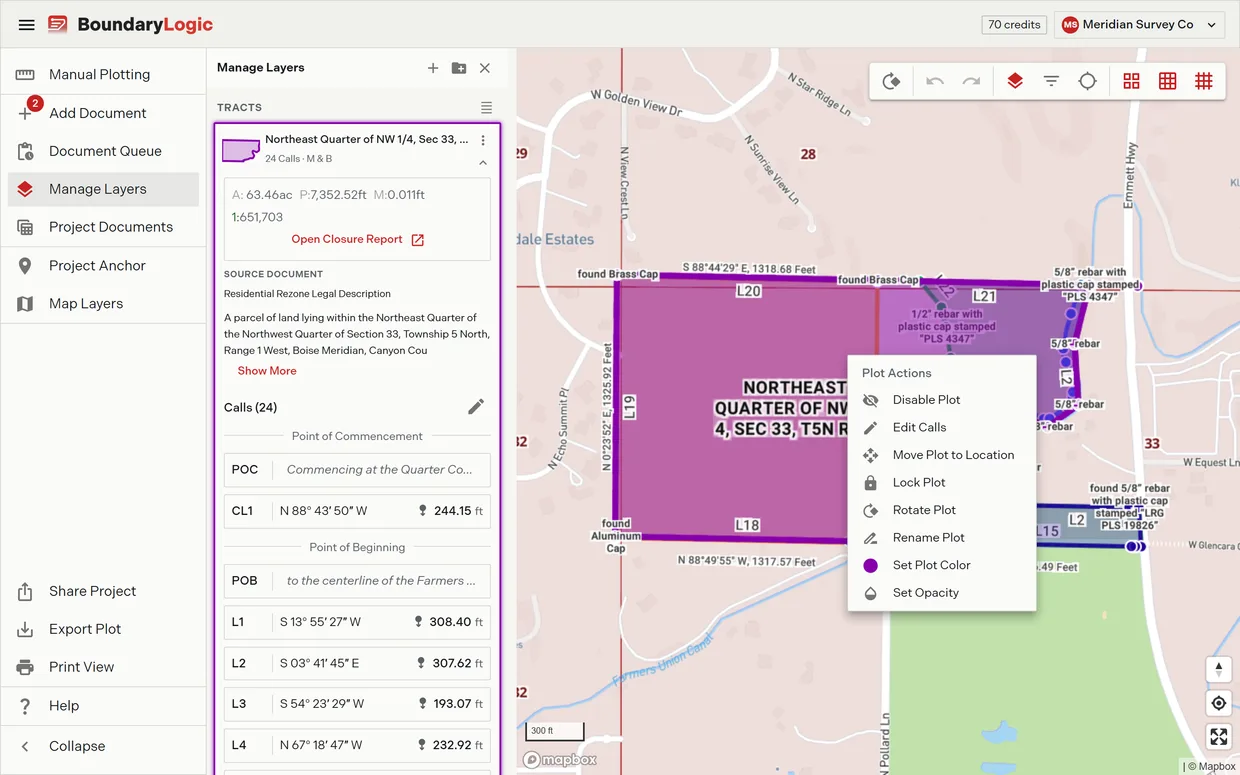Open Help in sidebar
Screen dimensions: 1240x775
103,705
